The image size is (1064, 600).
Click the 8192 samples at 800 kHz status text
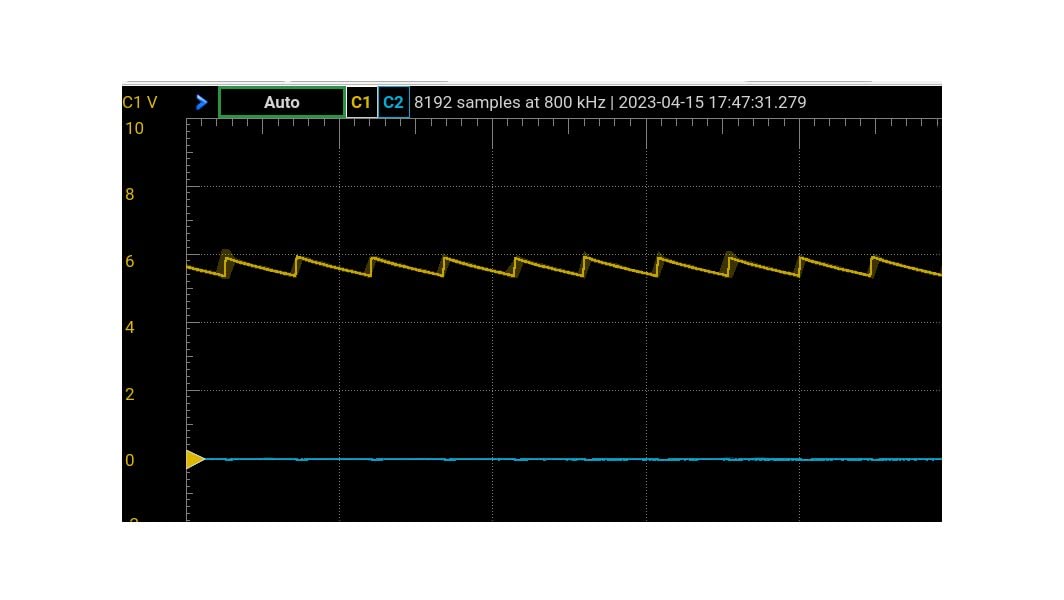[510, 102]
